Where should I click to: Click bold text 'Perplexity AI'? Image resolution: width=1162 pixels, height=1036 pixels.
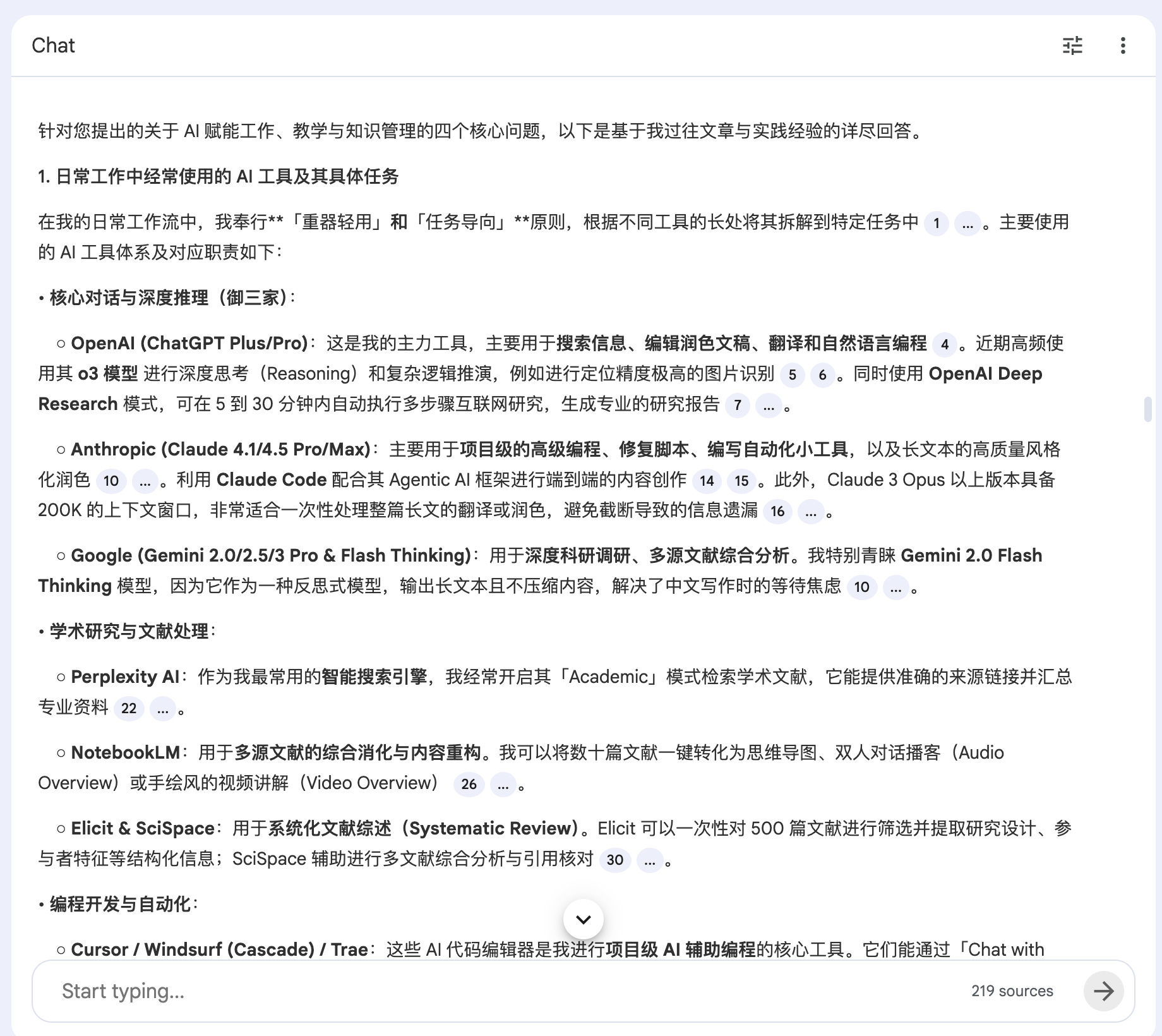tap(125, 677)
